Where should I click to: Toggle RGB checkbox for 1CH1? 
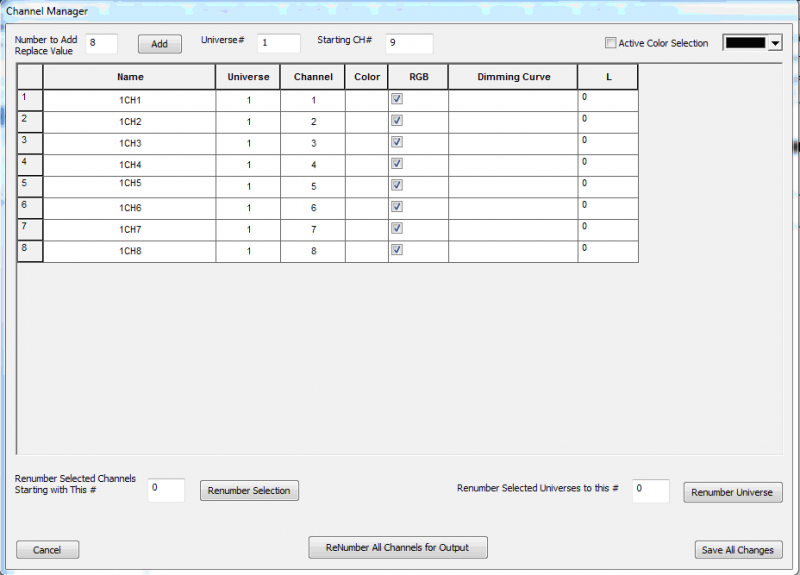397,99
